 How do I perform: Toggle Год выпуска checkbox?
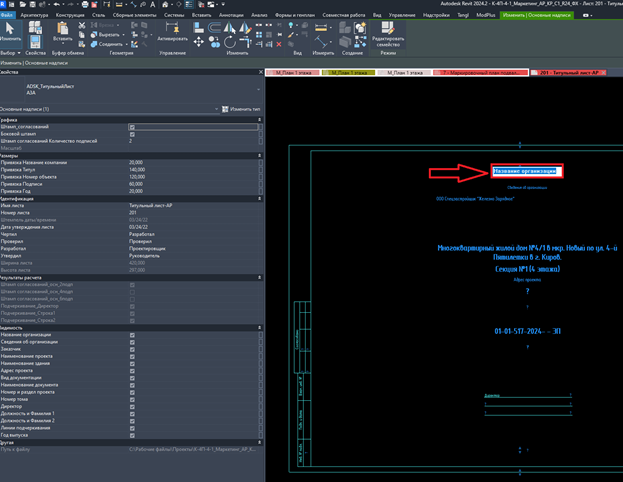coord(132,435)
